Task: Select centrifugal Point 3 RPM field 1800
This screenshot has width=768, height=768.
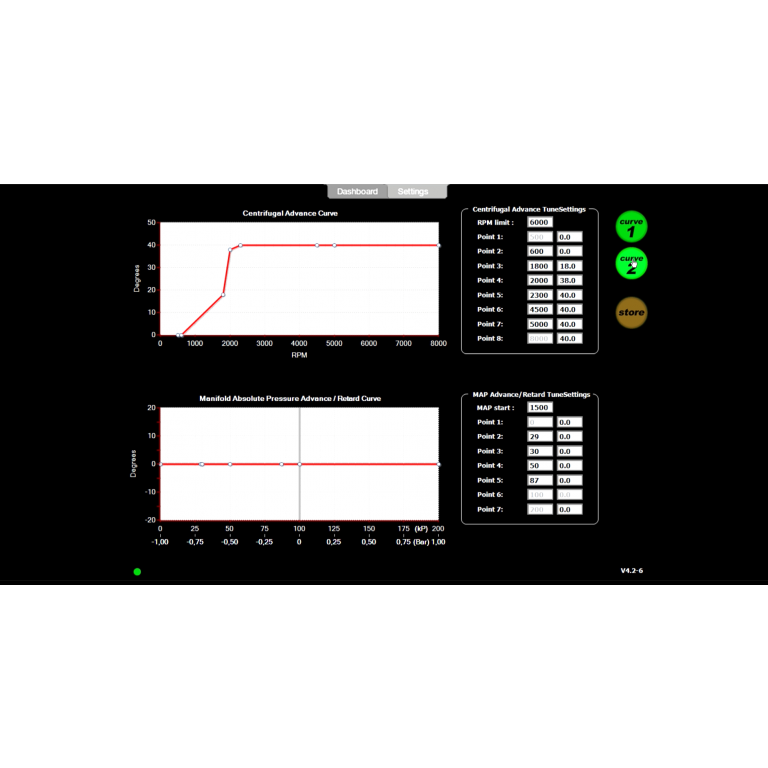Action: [x=540, y=266]
